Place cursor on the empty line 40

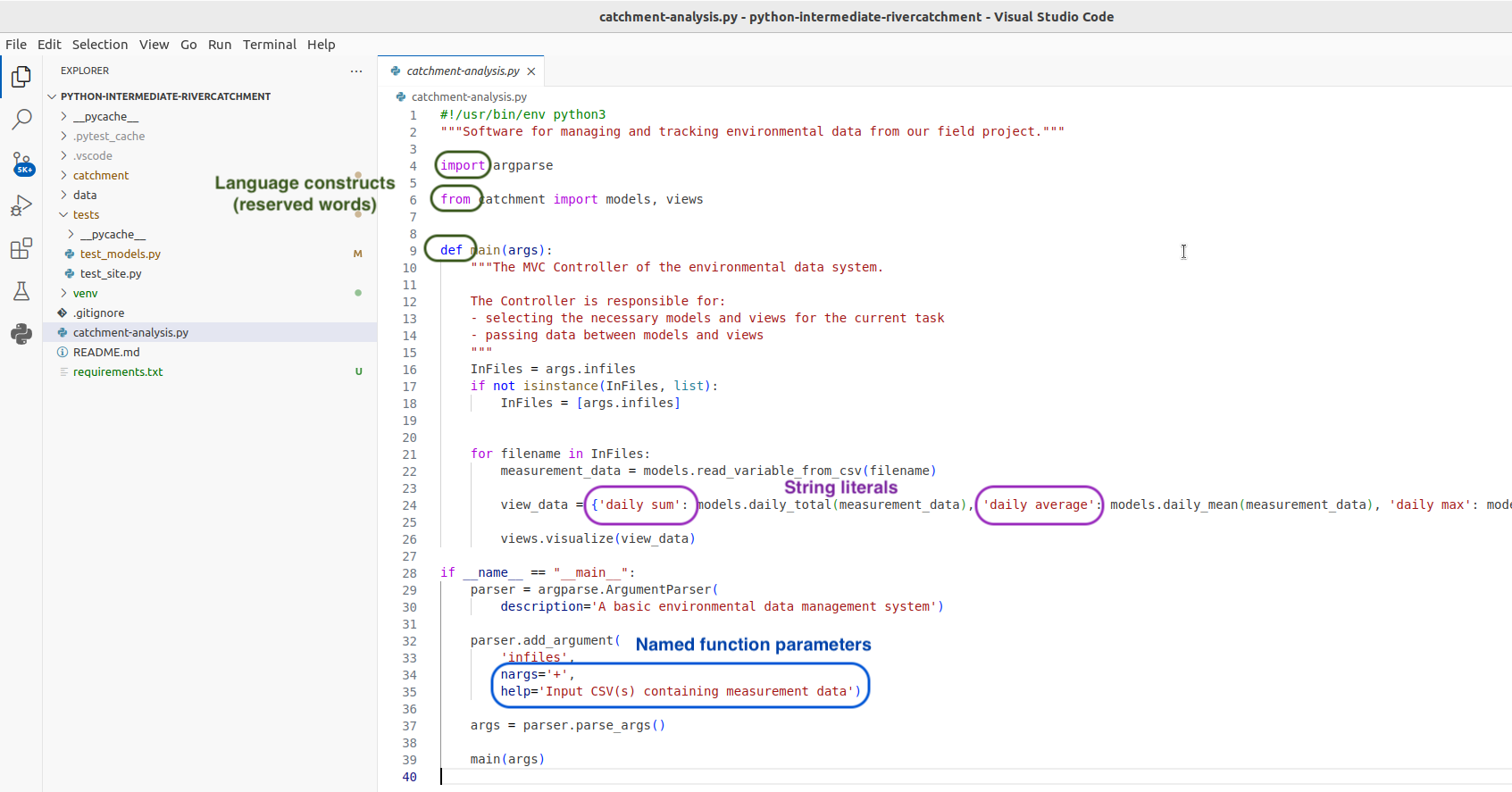[975, 777]
